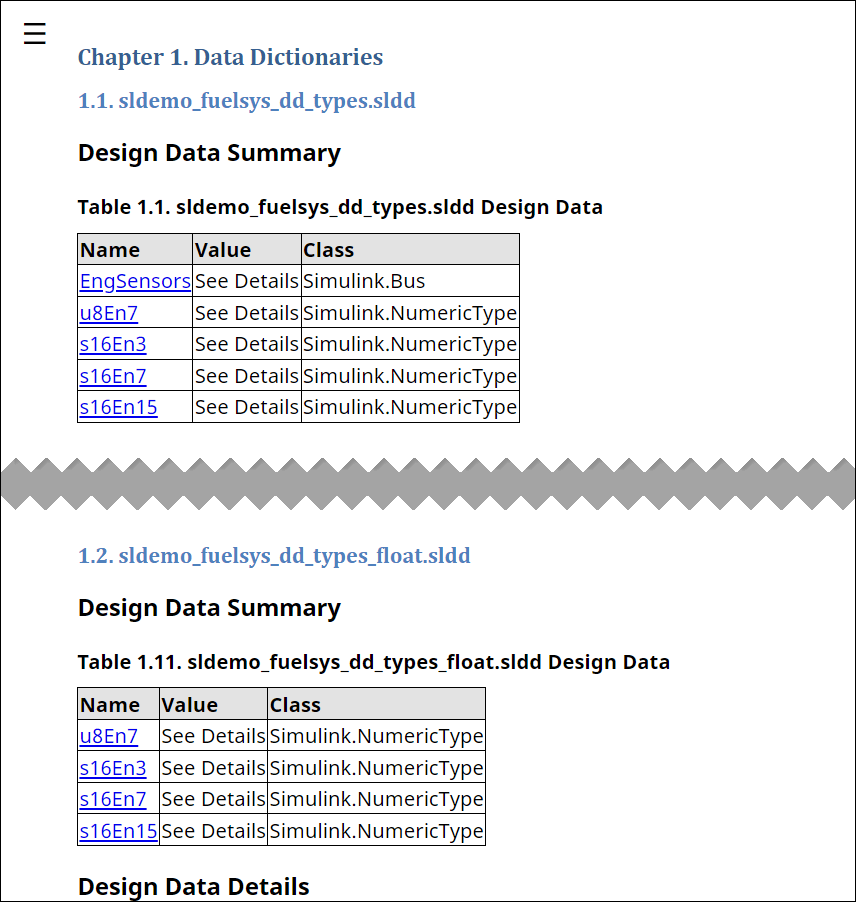The image size is (856, 902).
Task: Open the hamburger navigation menu
Action: (x=35, y=33)
